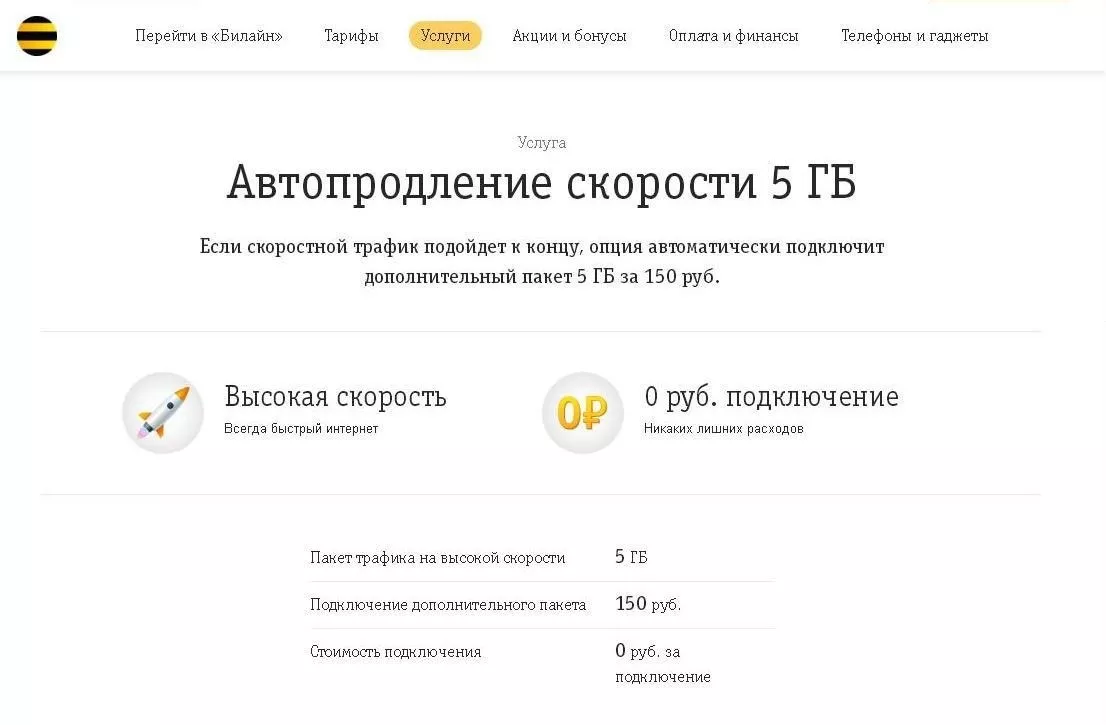The width and height of the screenshot is (1106, 725).
Task: Click the Никаких лишних расходов caption
Action: pyautogui.click(x=723, y=429)
